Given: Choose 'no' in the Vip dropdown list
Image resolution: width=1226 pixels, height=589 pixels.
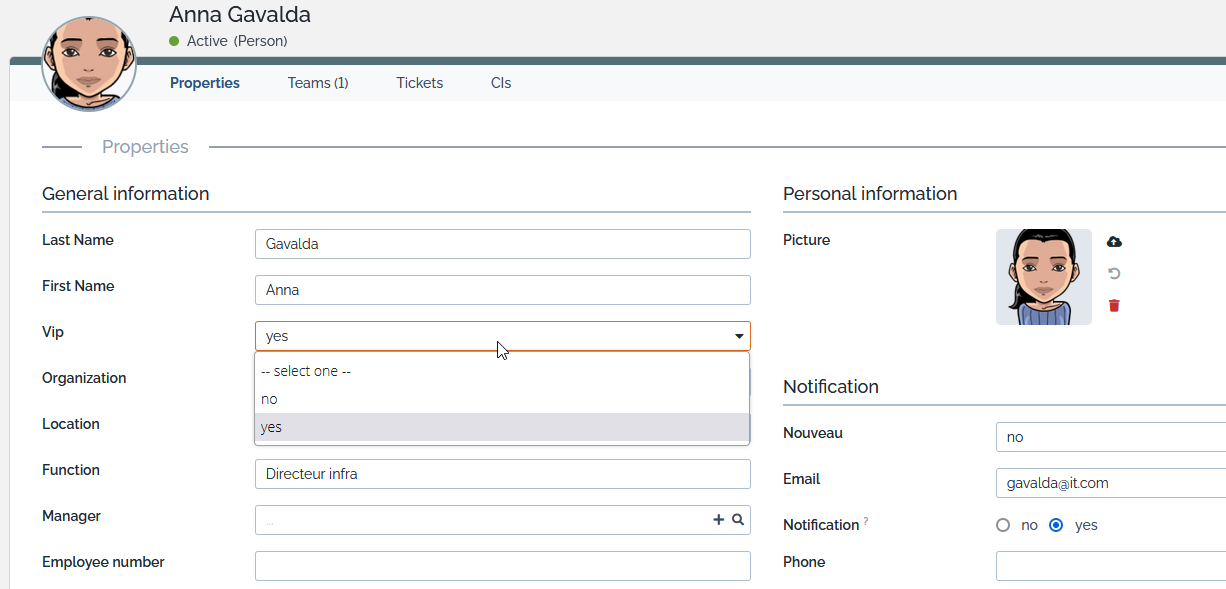Looking at the screenshot, I should click(502, 399).
